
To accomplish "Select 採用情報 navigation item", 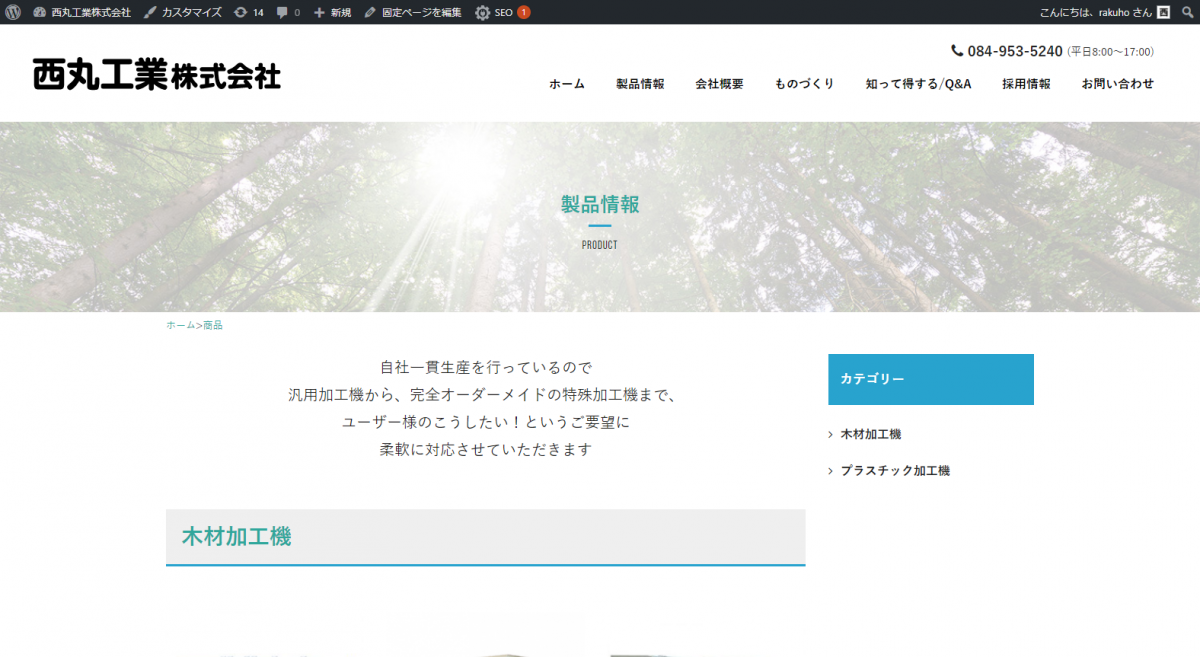I will click(1026, 84).
